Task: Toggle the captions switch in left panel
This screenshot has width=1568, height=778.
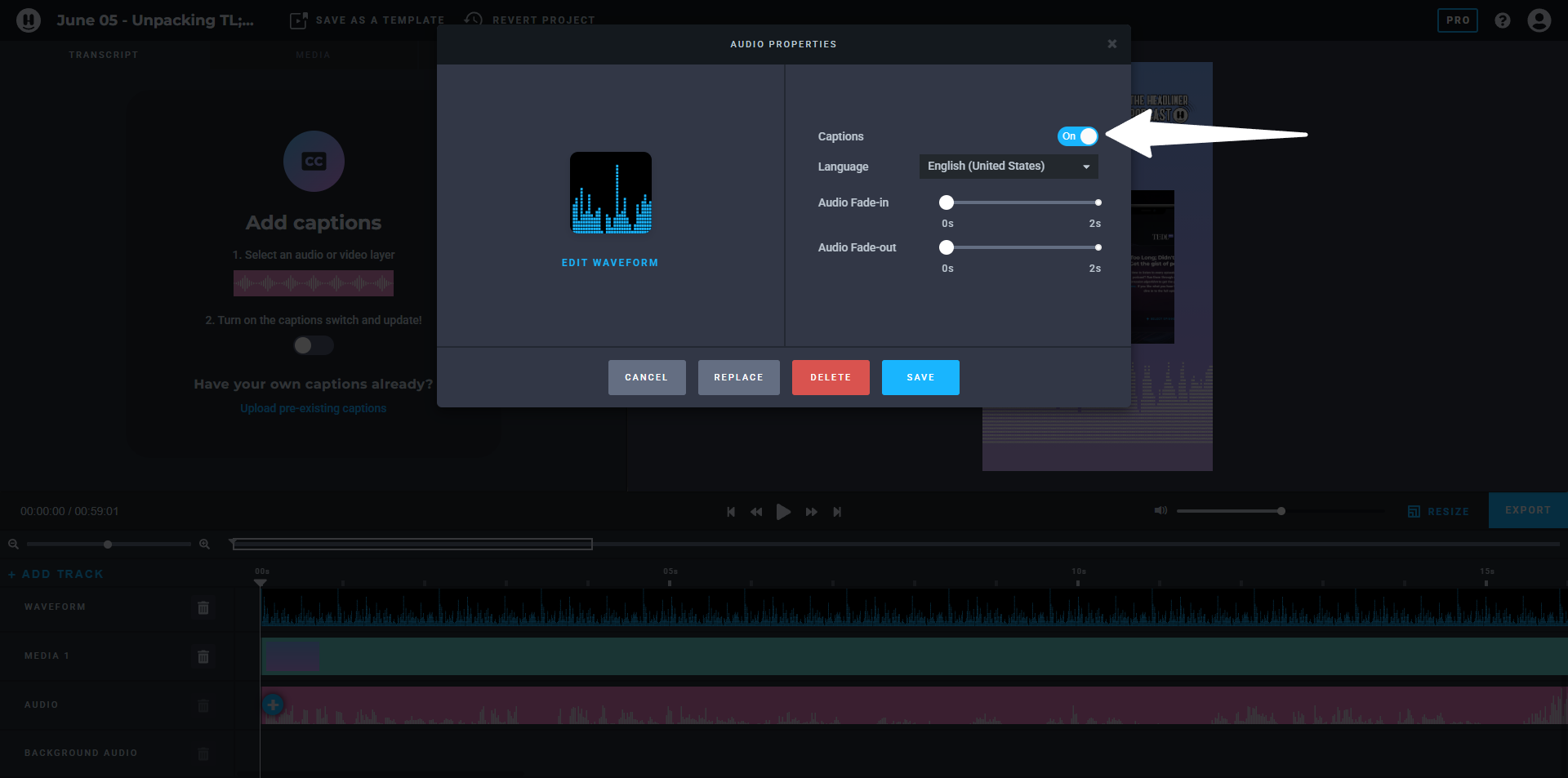Action: [314, 345]
